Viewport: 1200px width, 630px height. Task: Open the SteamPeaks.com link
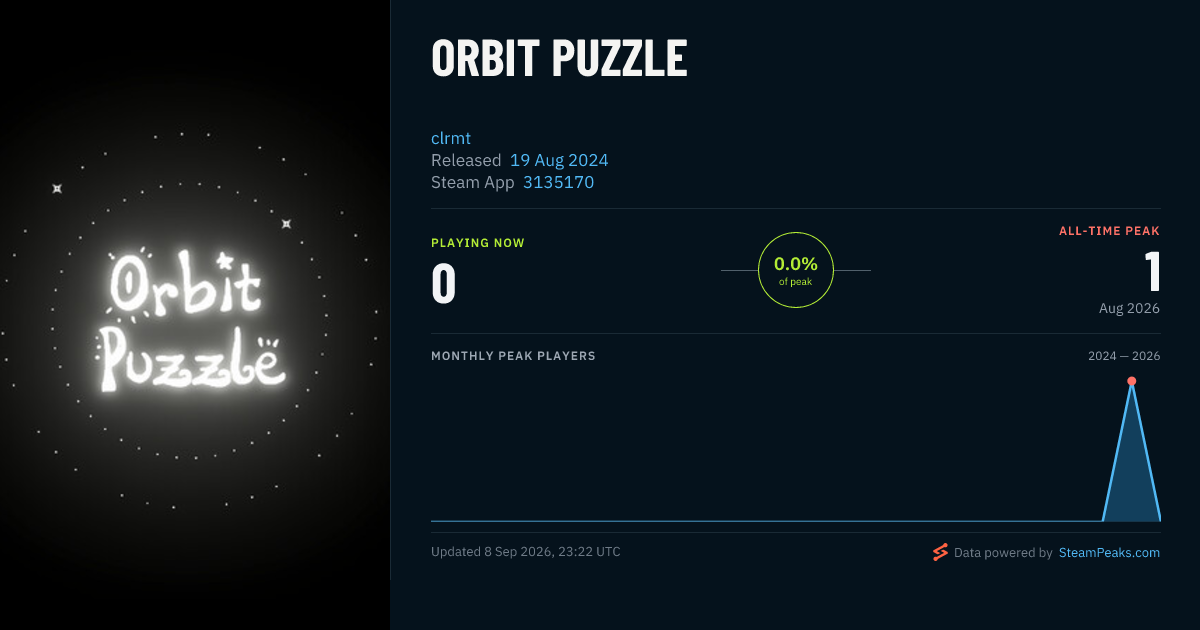1109,552
